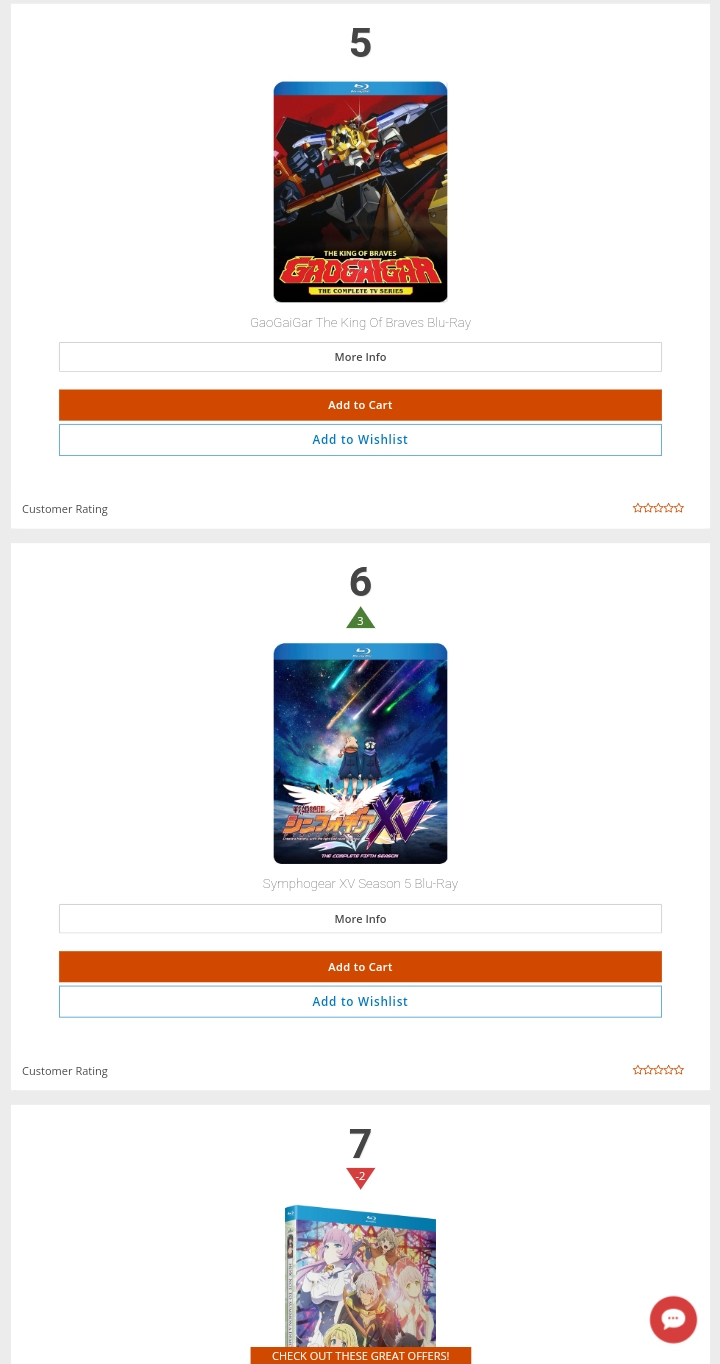This screenshot has height=1364, width=720.
Task: Add GaoGaiGar Blu-ray to cart
Action: click(x=360, y=405)
